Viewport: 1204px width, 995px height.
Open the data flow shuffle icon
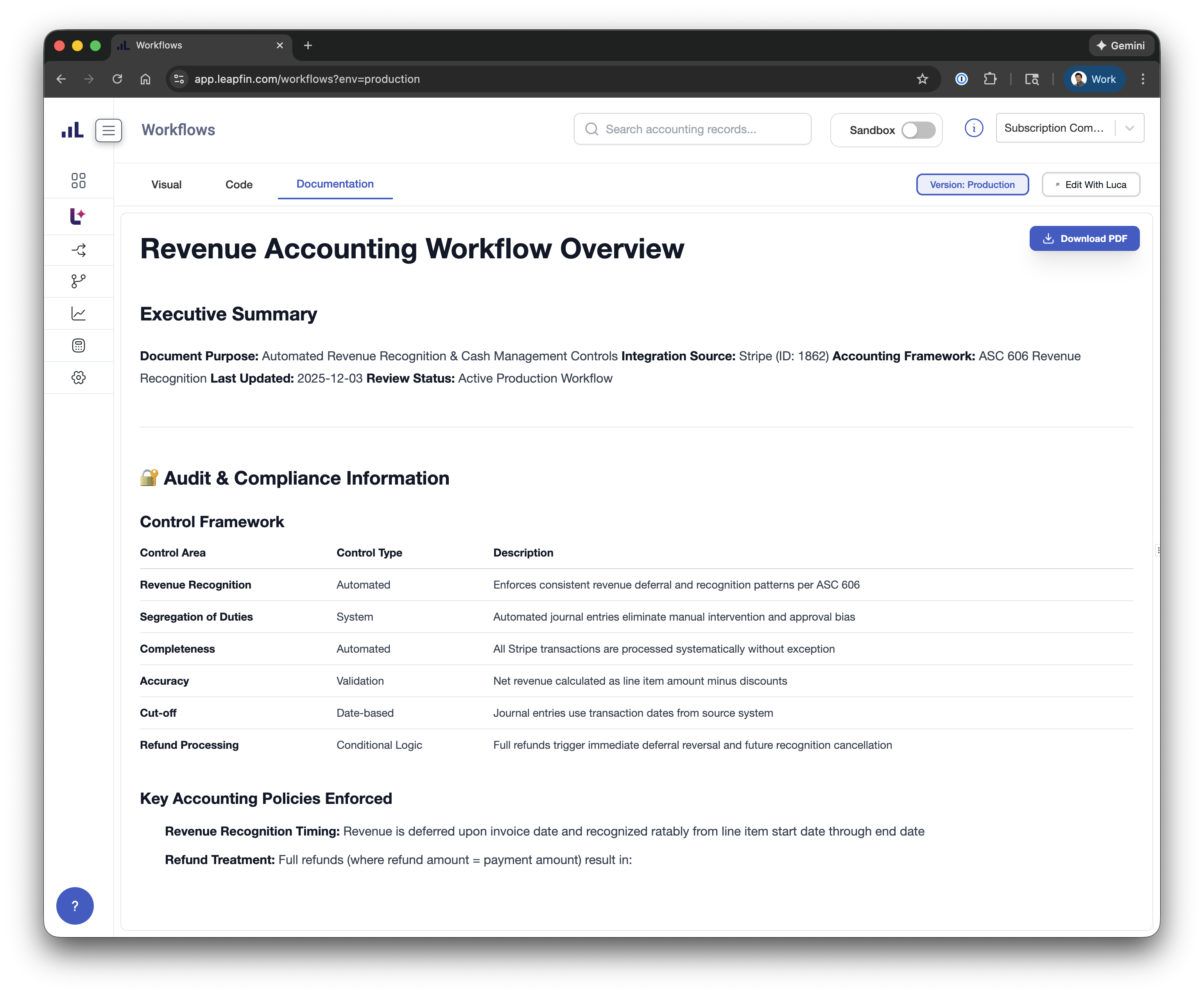point(78,250)
